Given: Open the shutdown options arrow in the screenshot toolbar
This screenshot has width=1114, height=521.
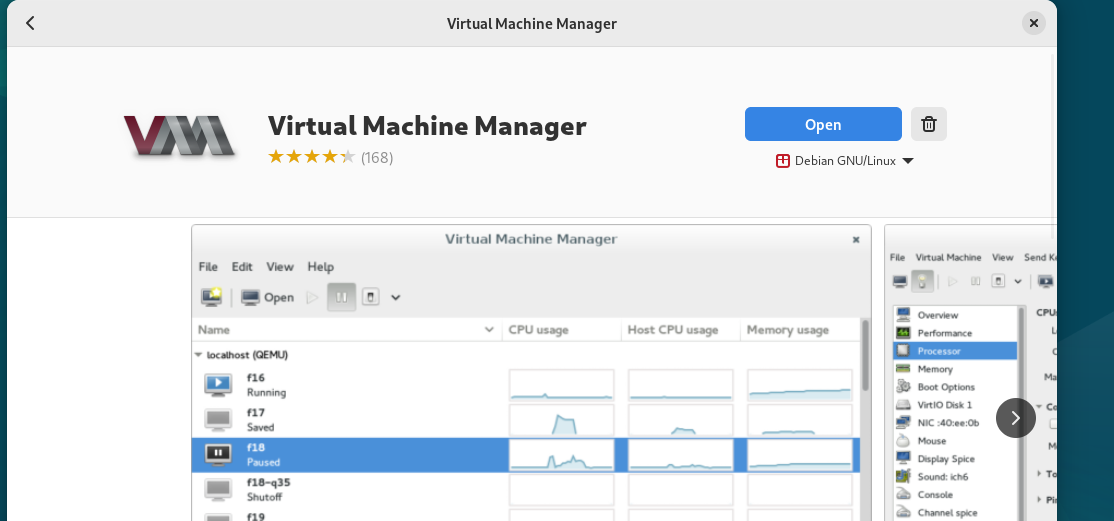Looking at the screenshot, I should pos(396,298).
